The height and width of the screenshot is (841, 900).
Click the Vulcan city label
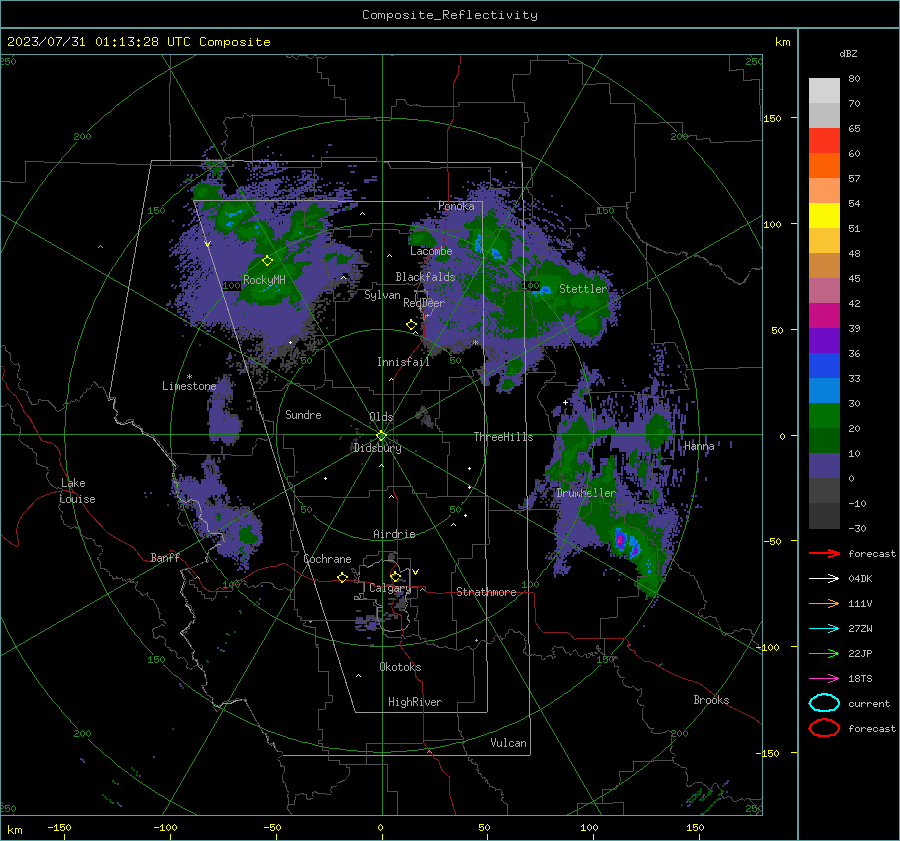(508, 743)
